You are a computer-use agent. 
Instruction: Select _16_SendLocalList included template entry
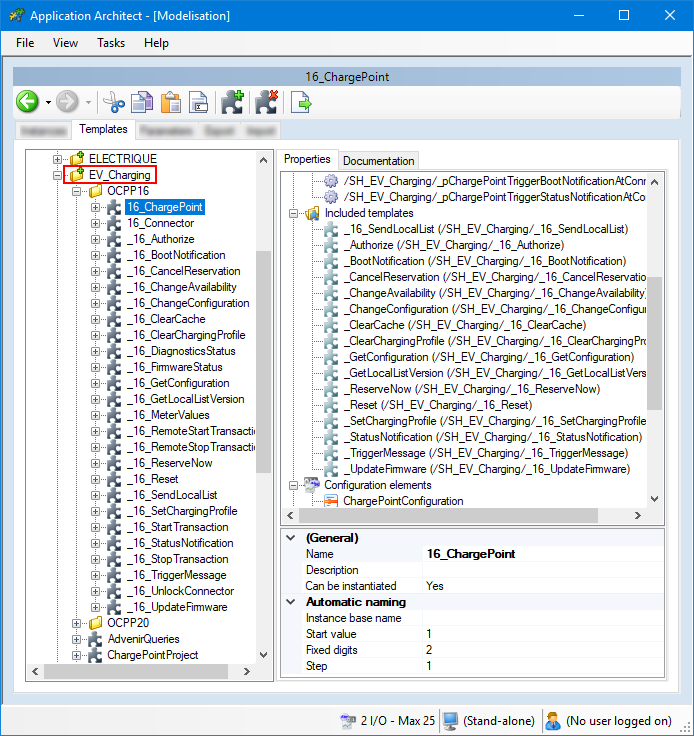pos(486,229)
